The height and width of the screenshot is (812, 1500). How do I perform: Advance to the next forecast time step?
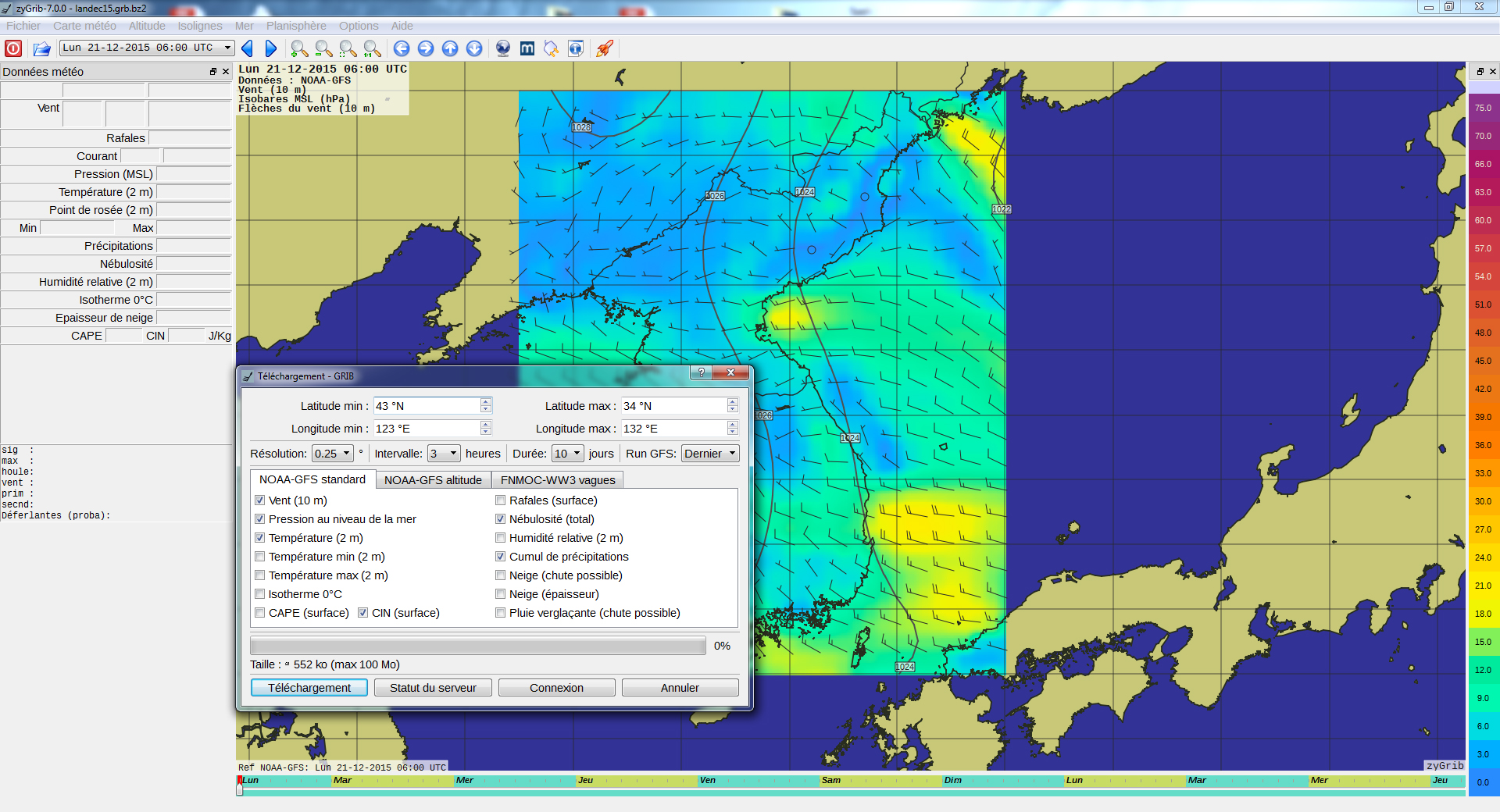coord(270,48)
